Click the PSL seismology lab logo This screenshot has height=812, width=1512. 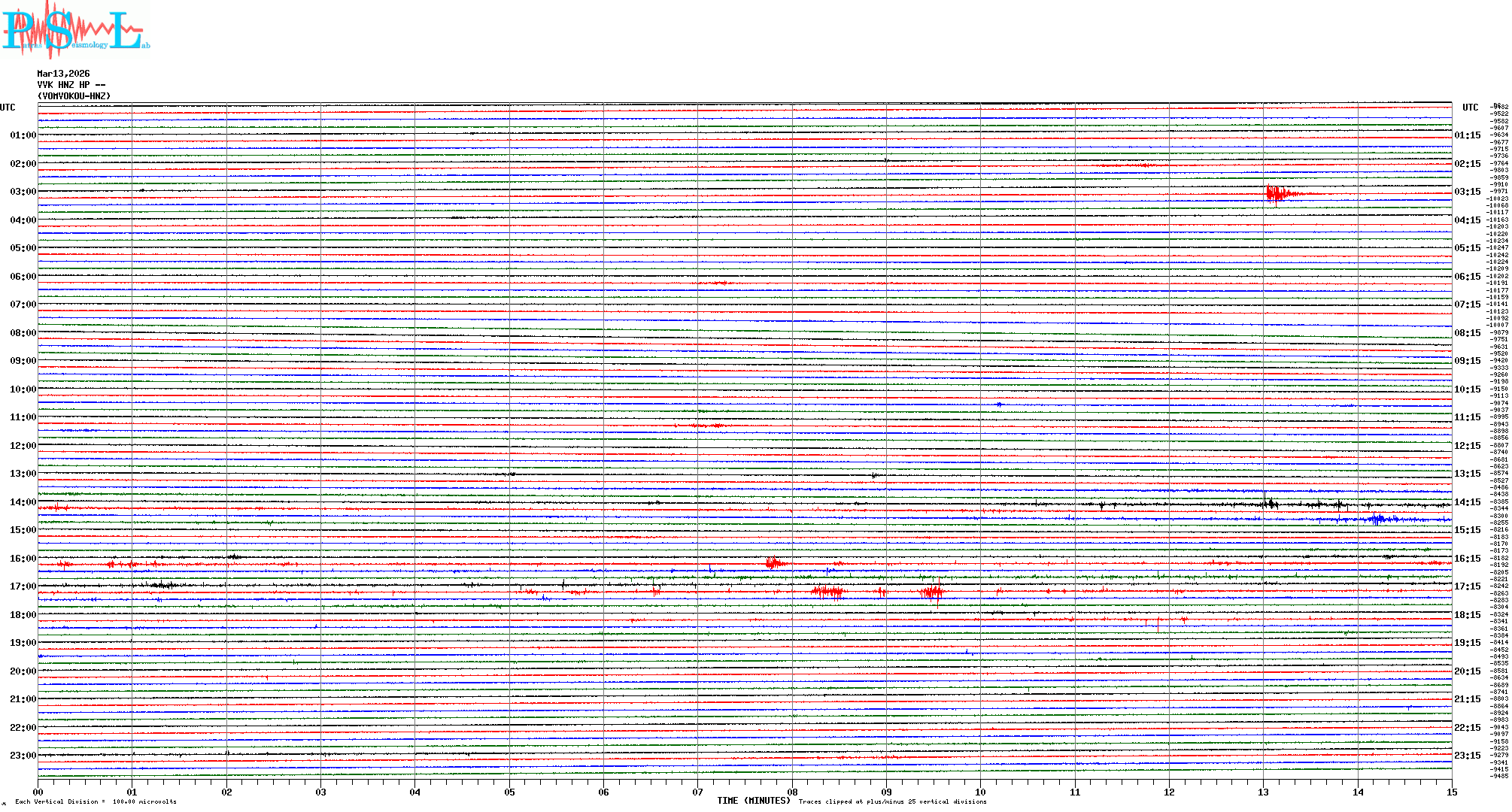tap(75, 30)
